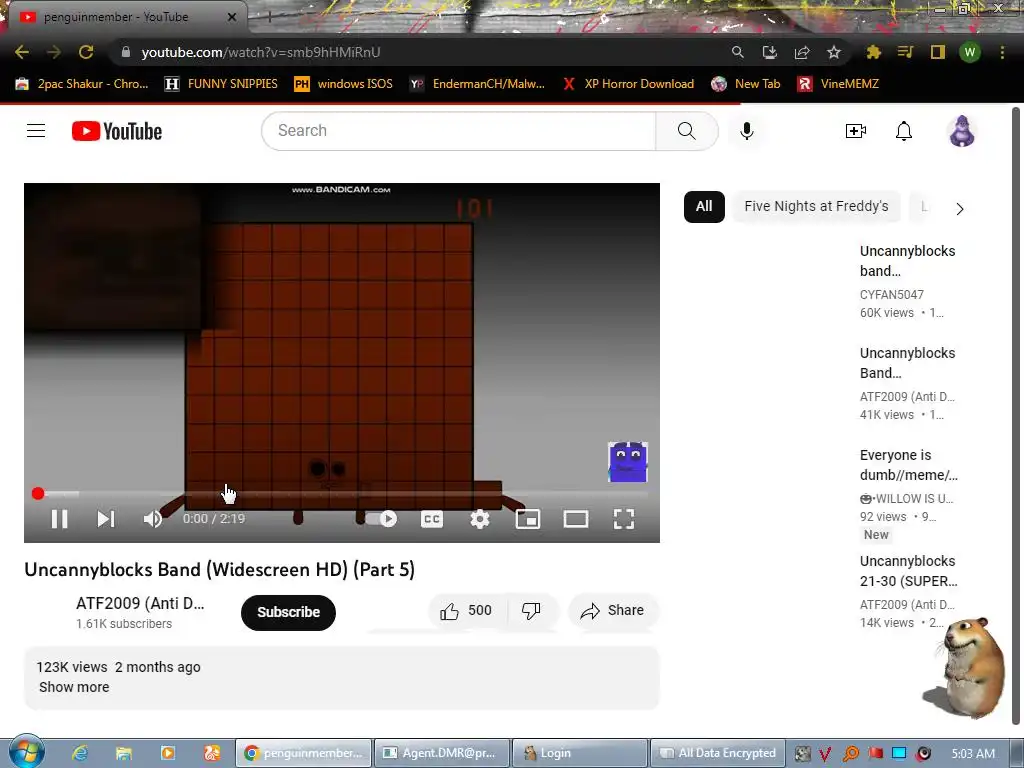Click the video progress bar

coord(341,494)
